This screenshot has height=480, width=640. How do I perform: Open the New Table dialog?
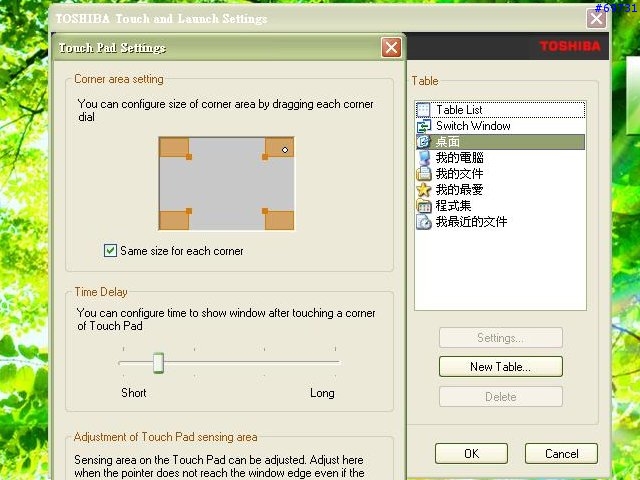(501, 367)
